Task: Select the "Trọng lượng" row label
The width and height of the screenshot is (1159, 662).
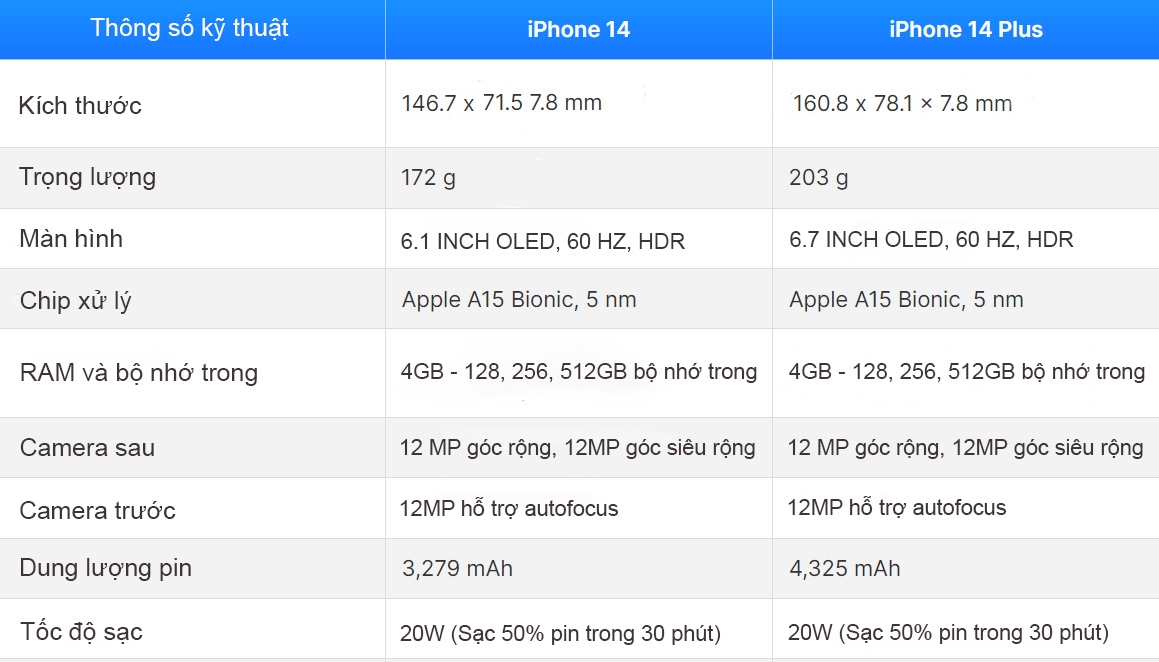Action: pos(88,177)
